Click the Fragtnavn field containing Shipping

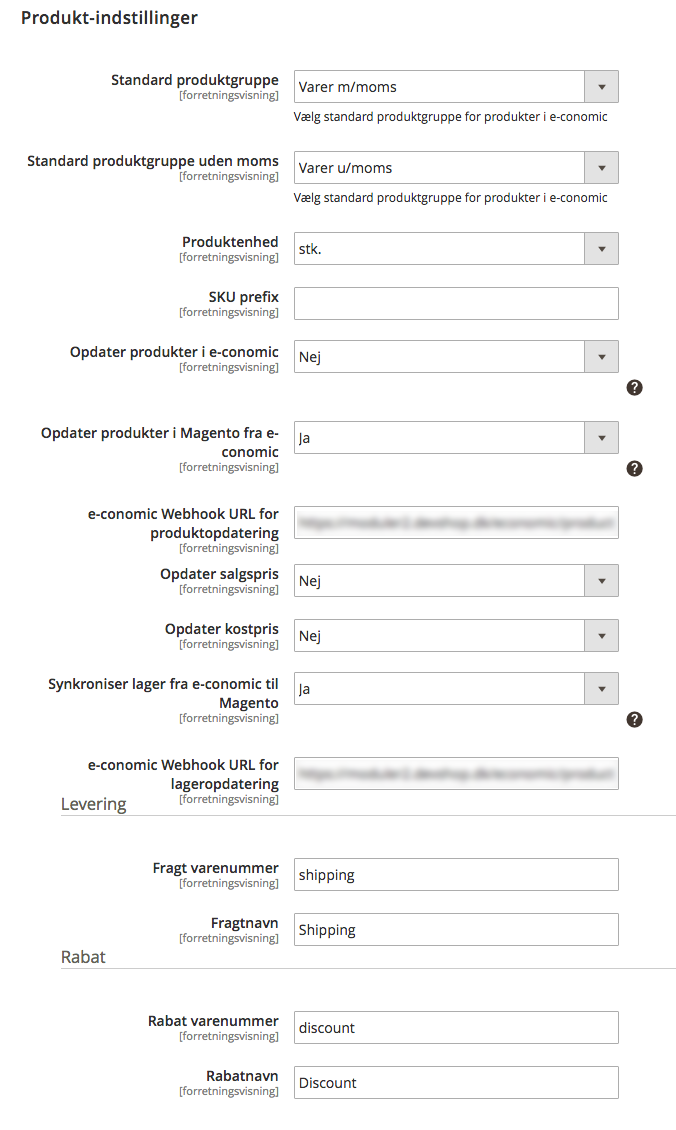456,929
